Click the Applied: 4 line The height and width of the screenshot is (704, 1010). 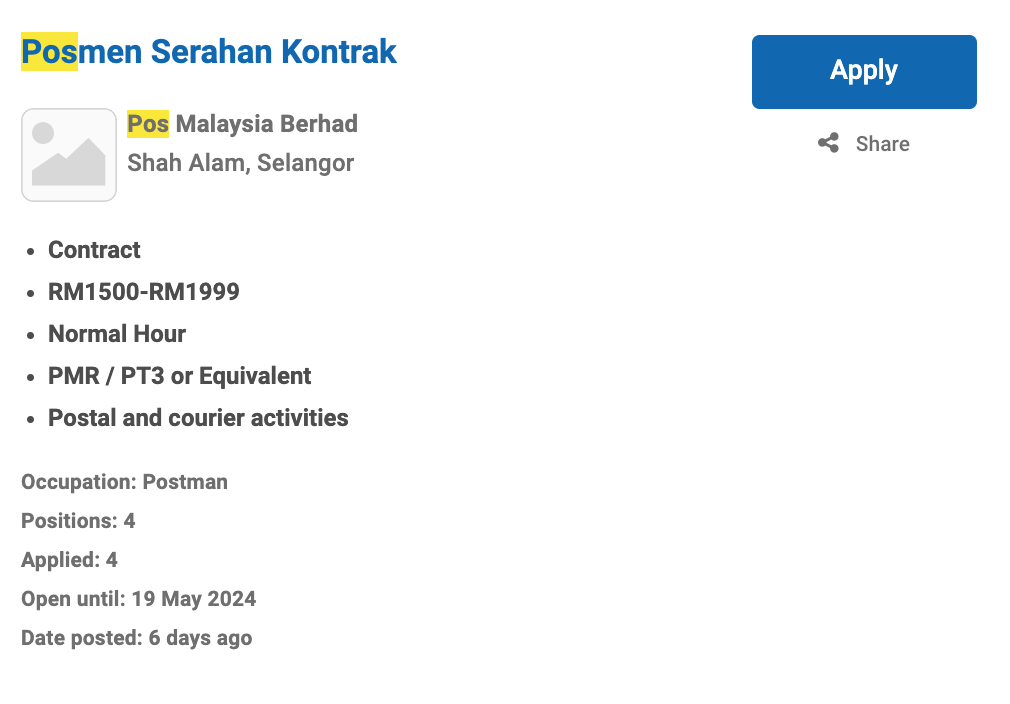(x=70, y=560)
